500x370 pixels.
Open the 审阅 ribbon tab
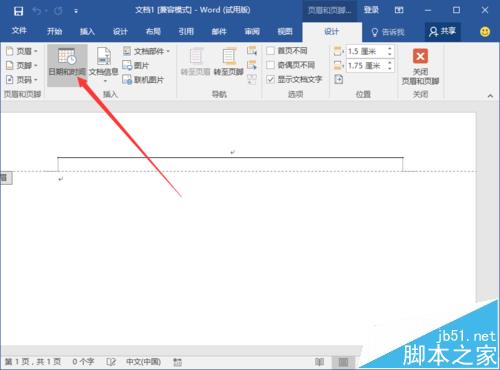click(x=252, y=31)
